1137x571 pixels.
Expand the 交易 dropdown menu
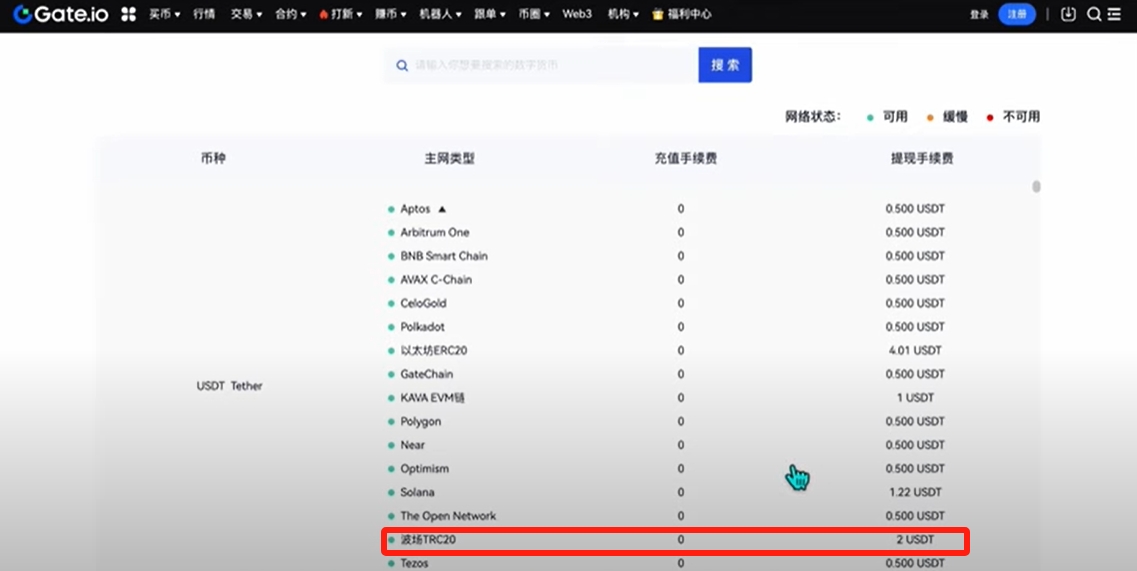pos(247,14)
